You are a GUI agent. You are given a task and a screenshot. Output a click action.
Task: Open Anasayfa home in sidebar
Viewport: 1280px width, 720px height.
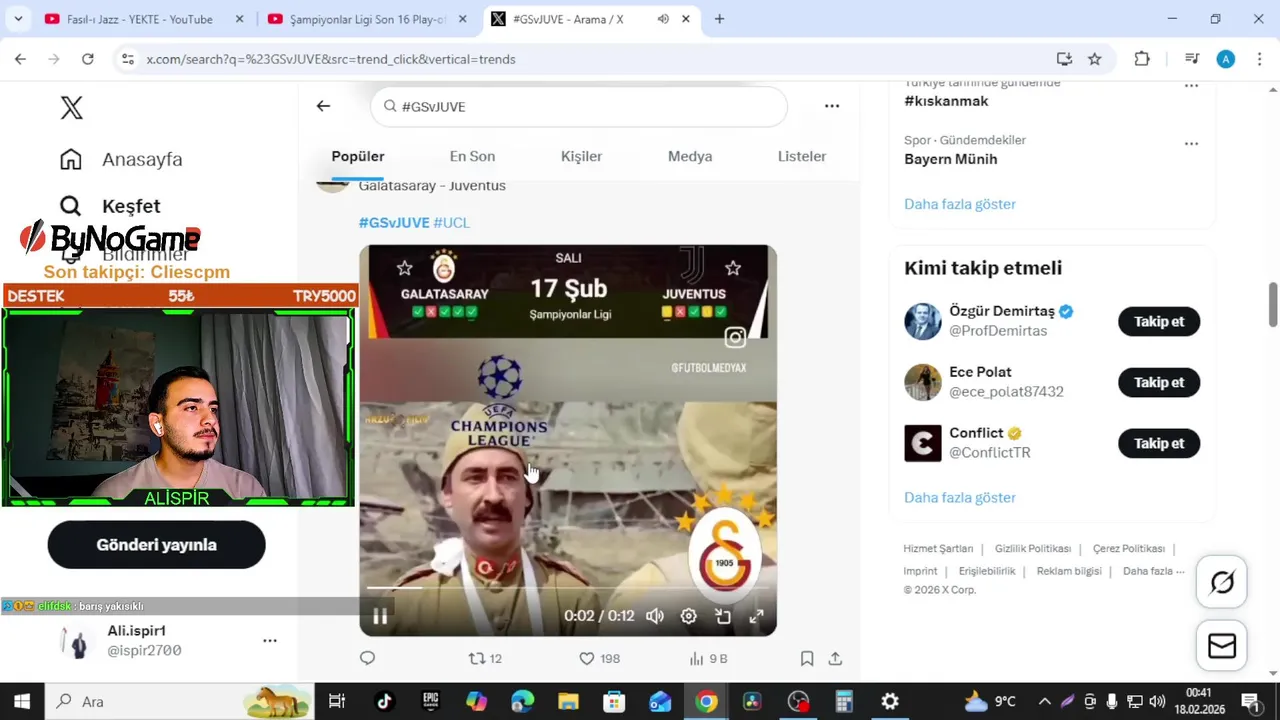coord(121,159)
